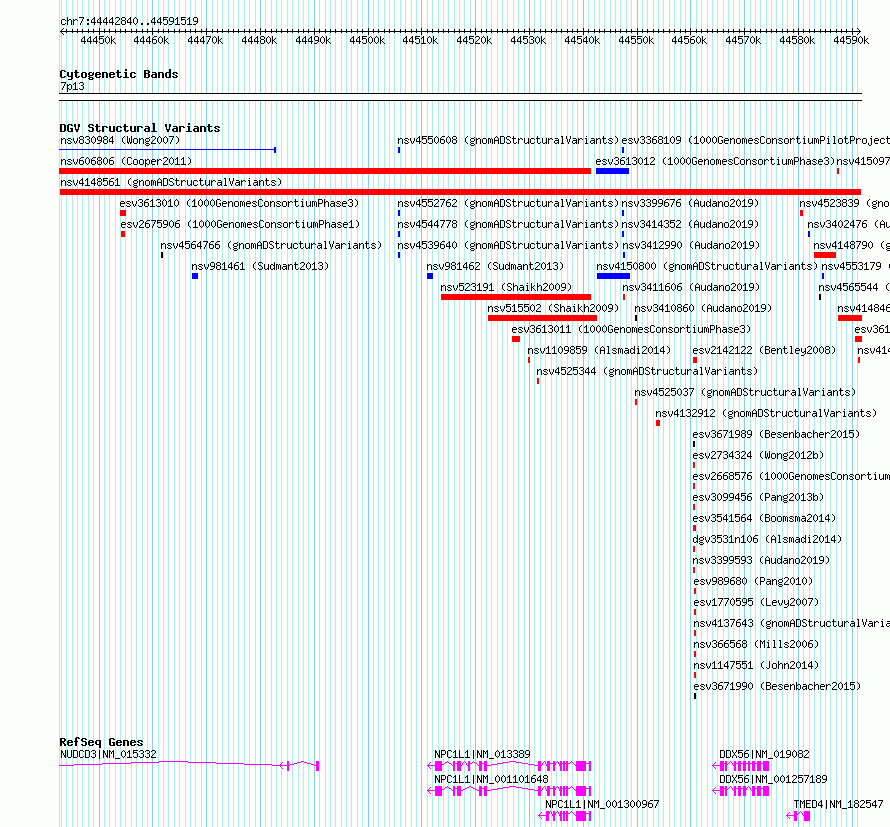Click dgv3531n106 (Alsmadi2014) label
890x827 pixels.
coord(767,539)
